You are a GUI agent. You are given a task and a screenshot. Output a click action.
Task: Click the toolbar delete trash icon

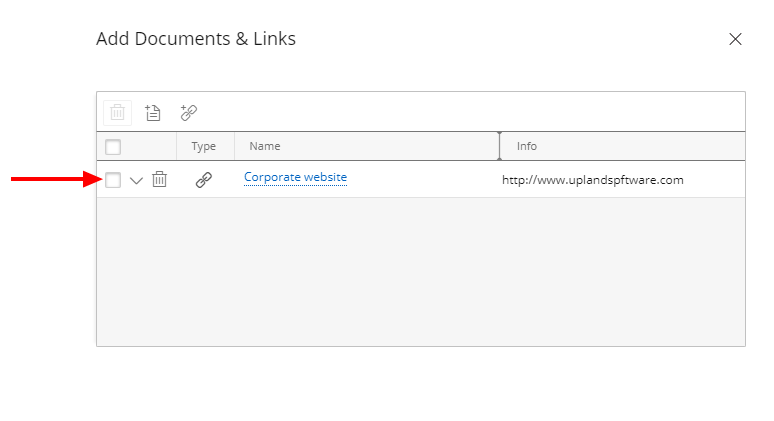click(x=117, y=113)
